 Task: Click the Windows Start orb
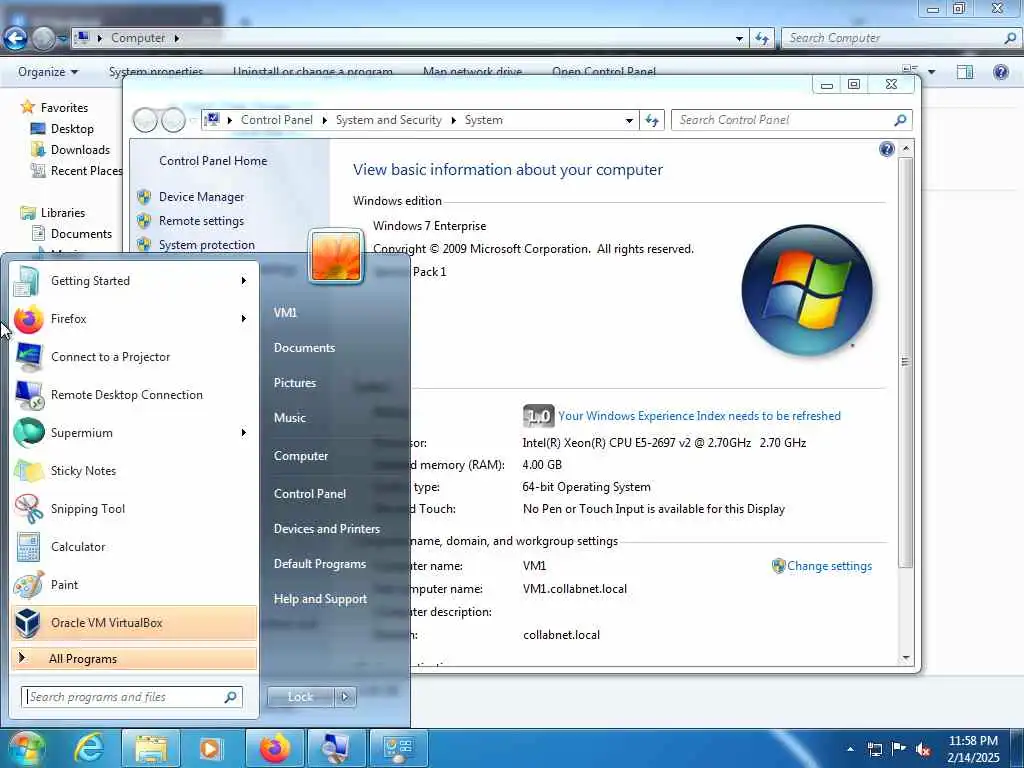25,748
